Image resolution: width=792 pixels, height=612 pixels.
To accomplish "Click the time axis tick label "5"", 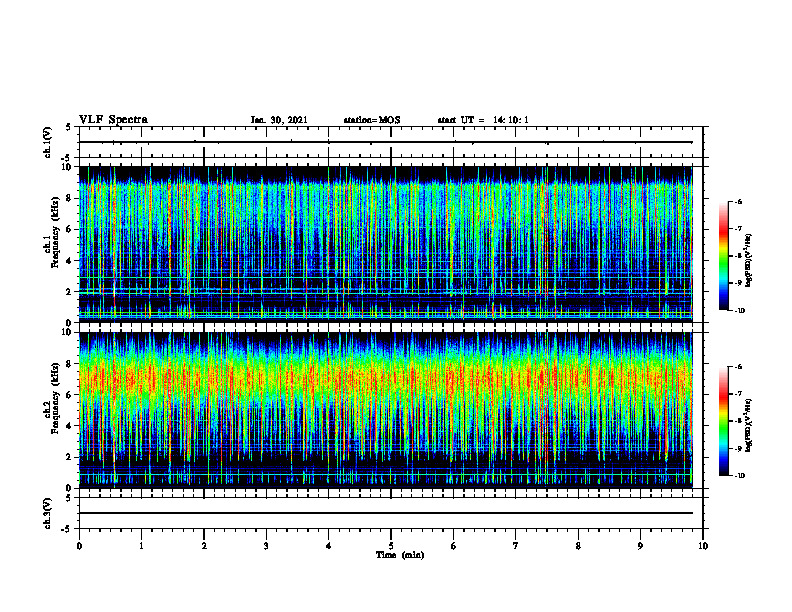I will pyautogui.click(x=391, y=546).
